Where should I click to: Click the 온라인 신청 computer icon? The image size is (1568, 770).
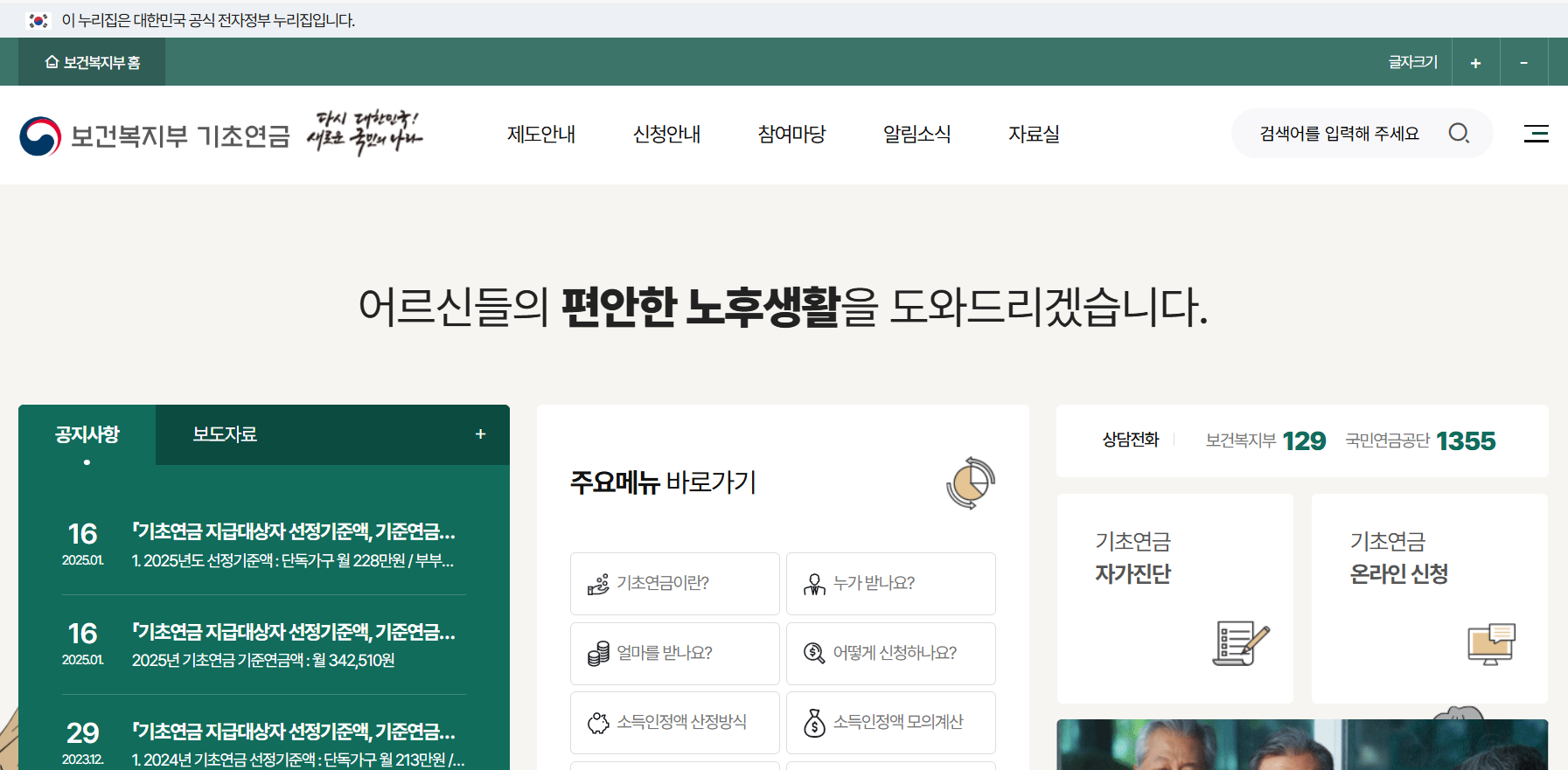click(x=1491, y=644)
